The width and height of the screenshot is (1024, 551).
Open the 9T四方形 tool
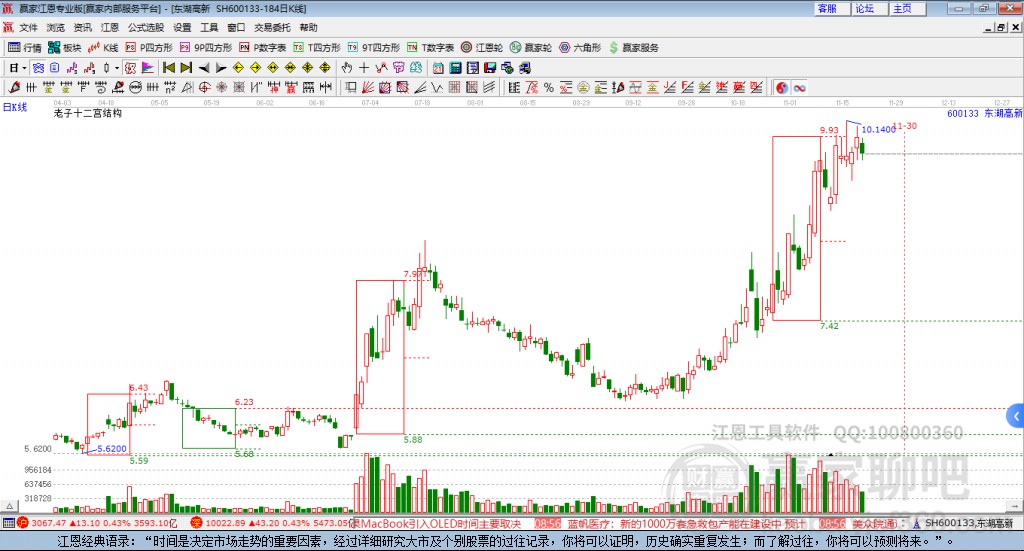[374, 48]
